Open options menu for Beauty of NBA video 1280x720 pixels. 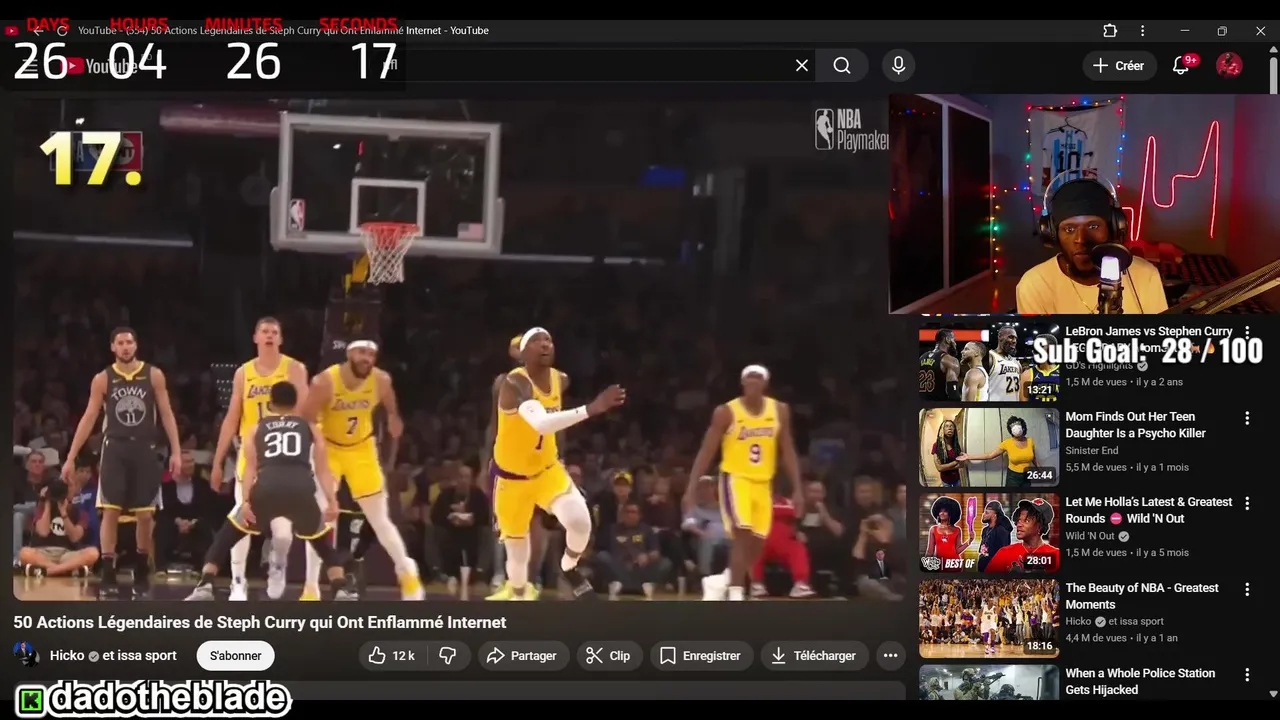pyautogui.click(x=1247, y=590)
